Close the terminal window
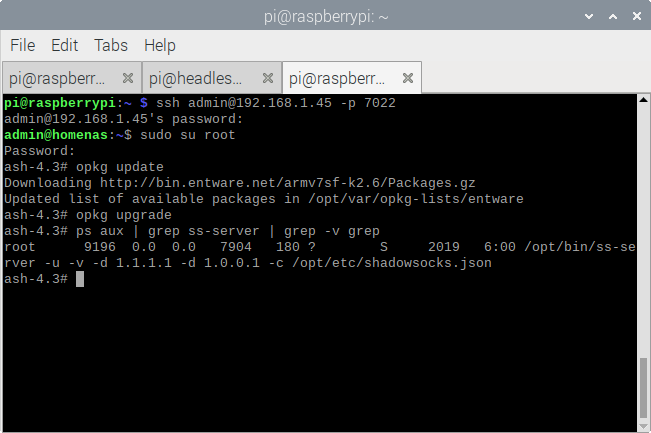This screenshot has width=651, height=433. [637, 16]
